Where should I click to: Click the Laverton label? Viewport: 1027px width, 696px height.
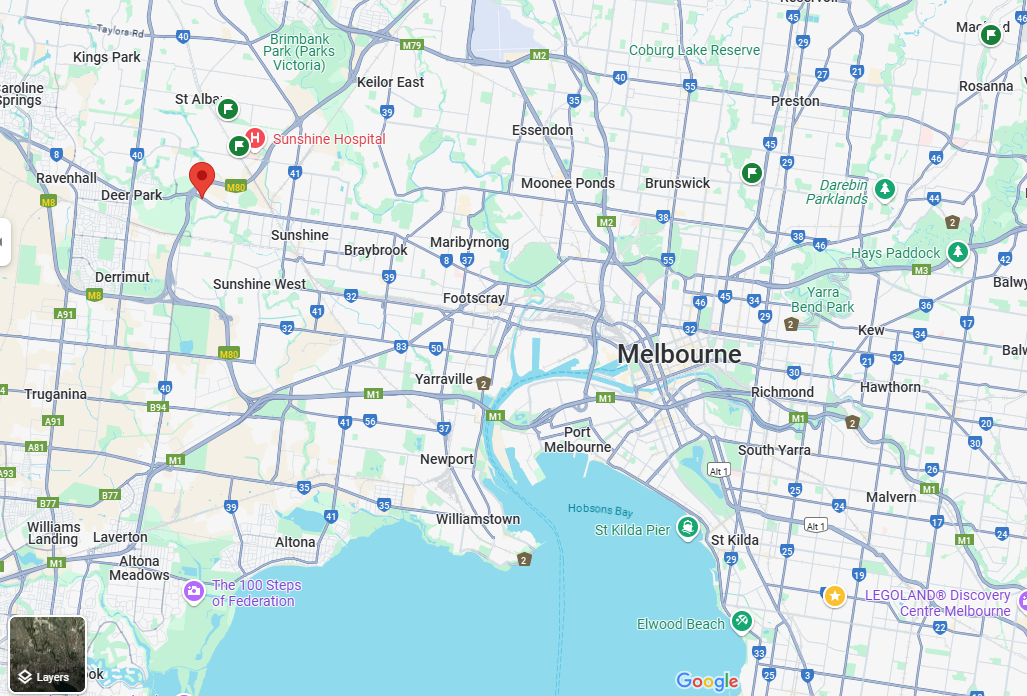point(120,538)
